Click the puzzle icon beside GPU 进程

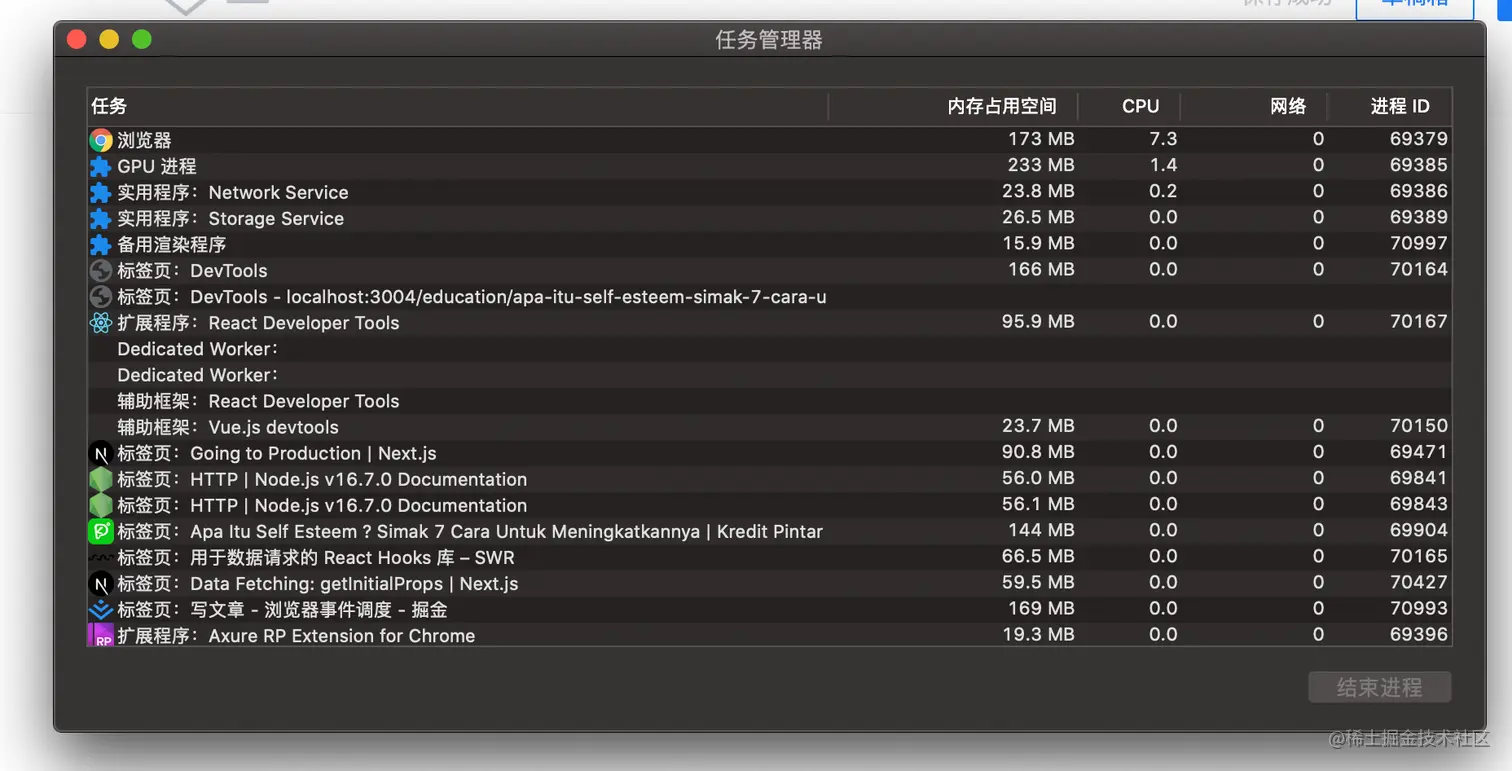coord(100,166)
